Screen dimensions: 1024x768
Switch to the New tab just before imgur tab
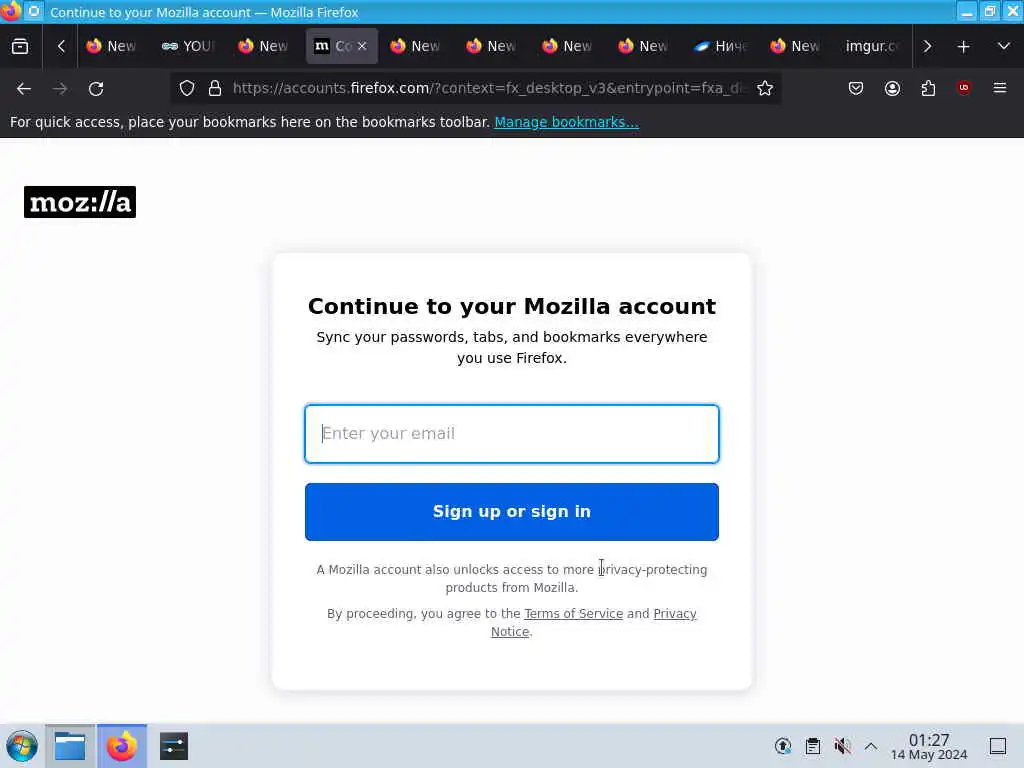point(796,46)
